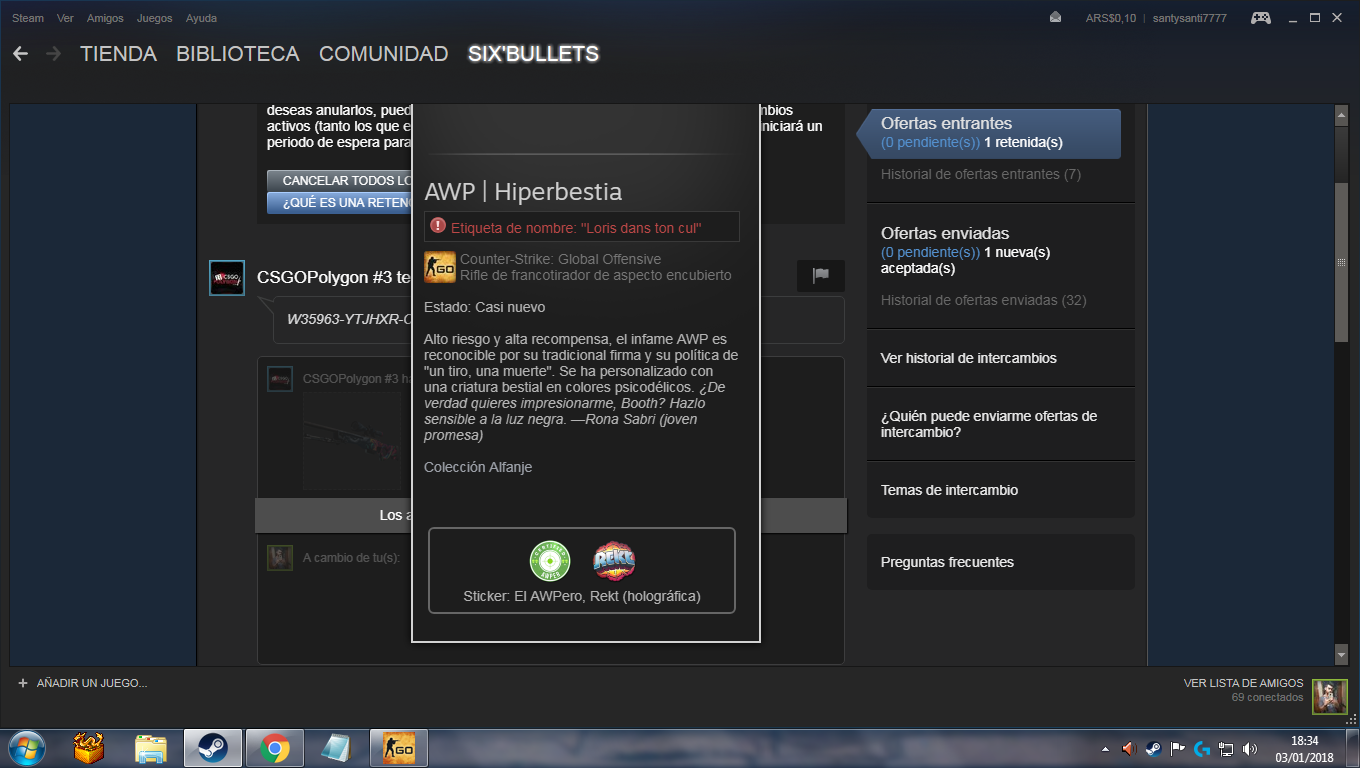Open Historial de ofertas enviadas (32)

(x=984, y=300)
